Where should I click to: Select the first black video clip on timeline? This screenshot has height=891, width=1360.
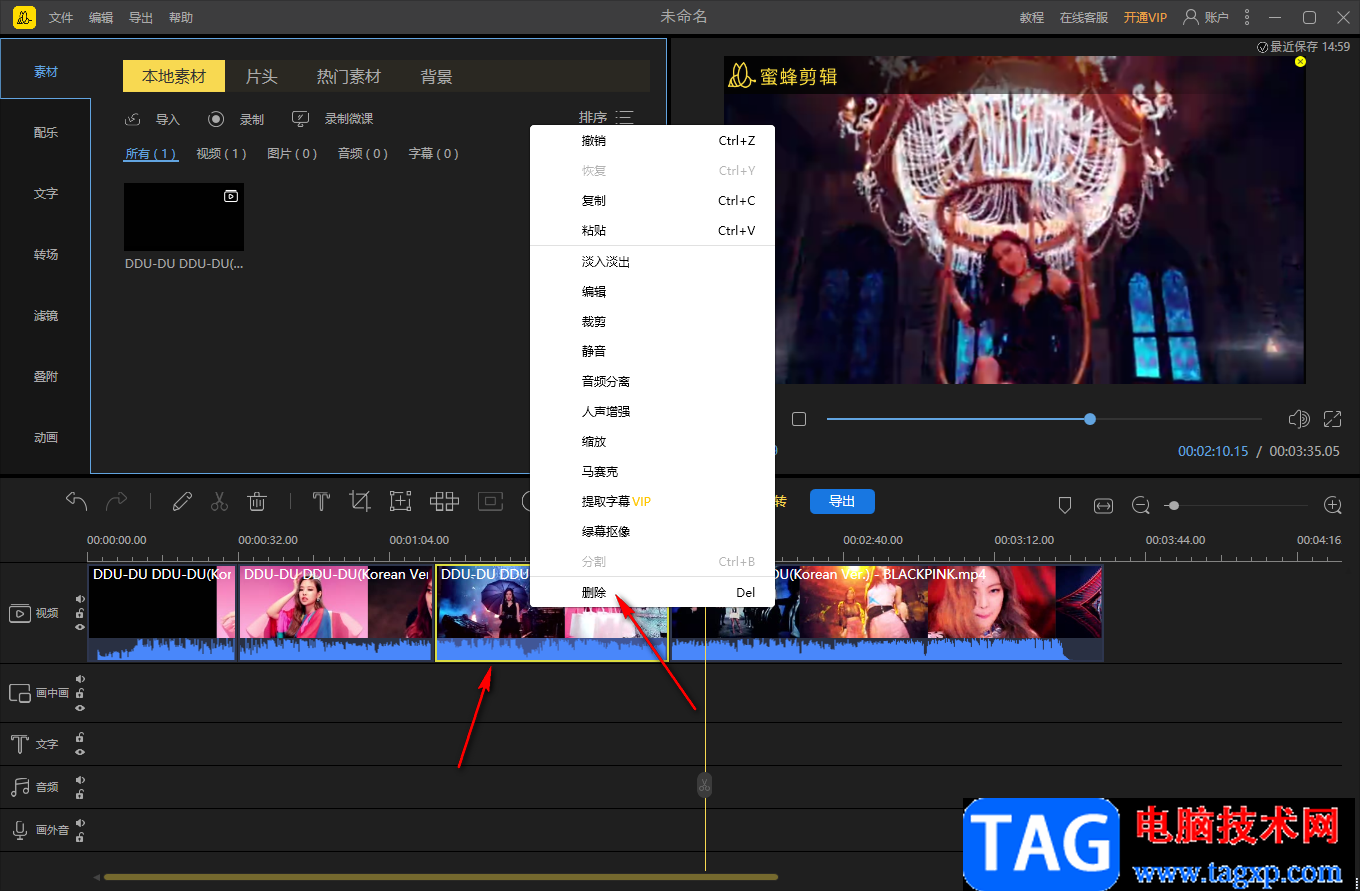point(162,614)
